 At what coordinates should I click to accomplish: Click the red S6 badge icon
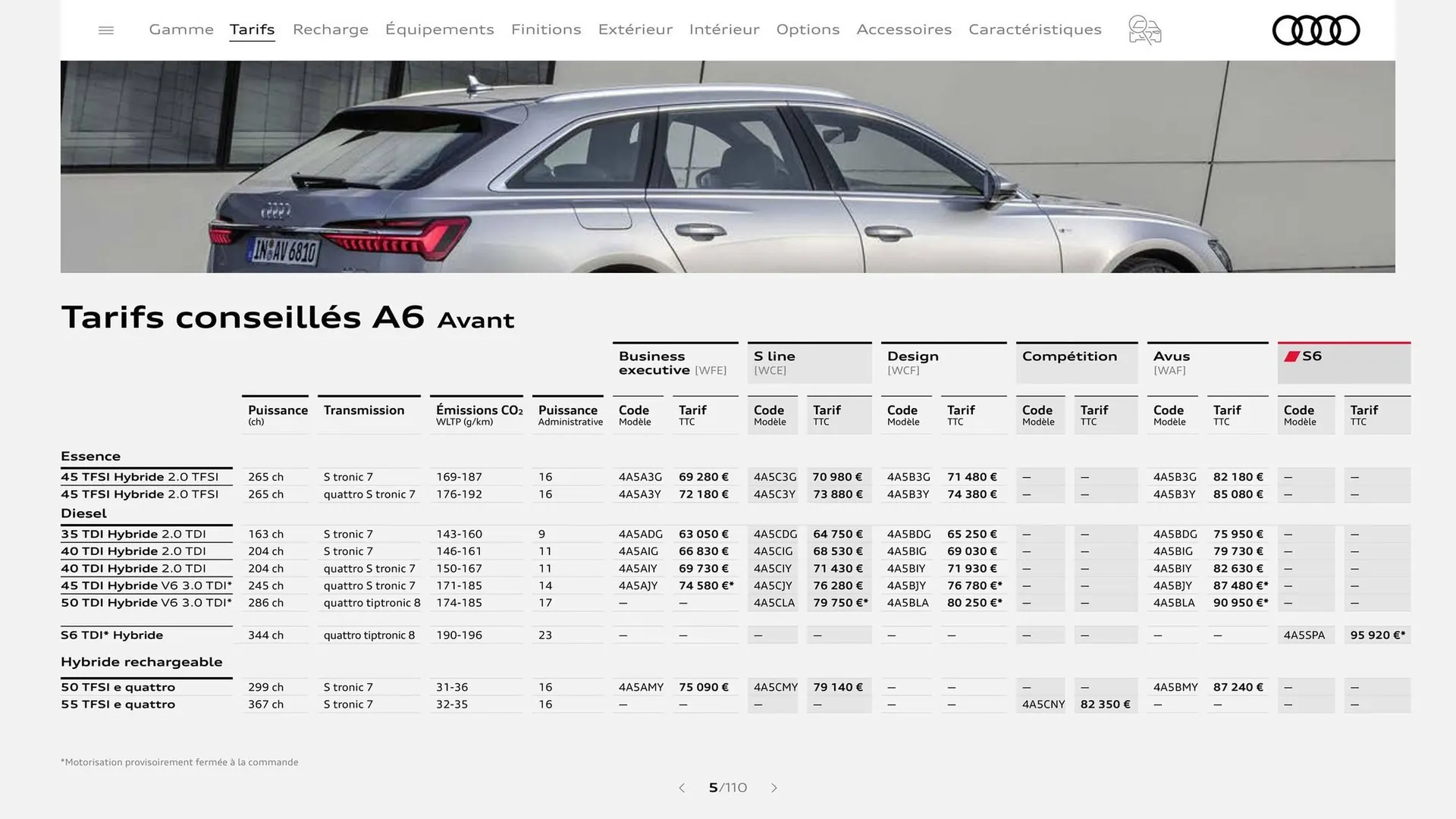click(1291, 355)
